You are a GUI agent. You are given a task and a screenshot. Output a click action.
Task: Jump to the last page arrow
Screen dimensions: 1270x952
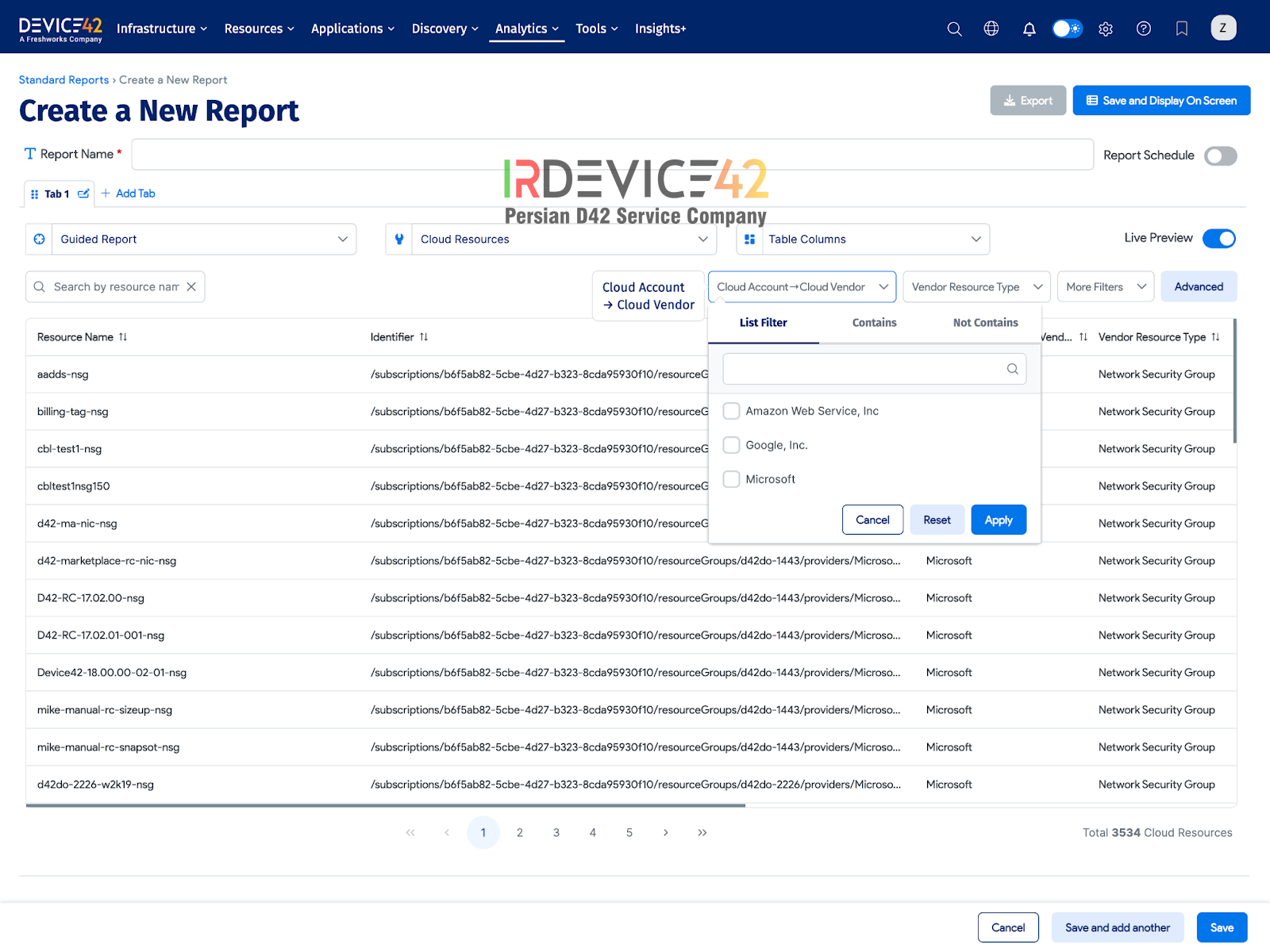pyautogui.click(x=702, y=832)
